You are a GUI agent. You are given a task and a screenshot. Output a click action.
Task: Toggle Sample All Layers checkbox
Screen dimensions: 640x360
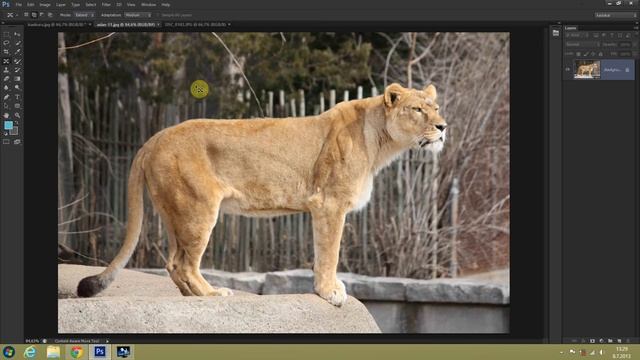click(x=159, y=15)
